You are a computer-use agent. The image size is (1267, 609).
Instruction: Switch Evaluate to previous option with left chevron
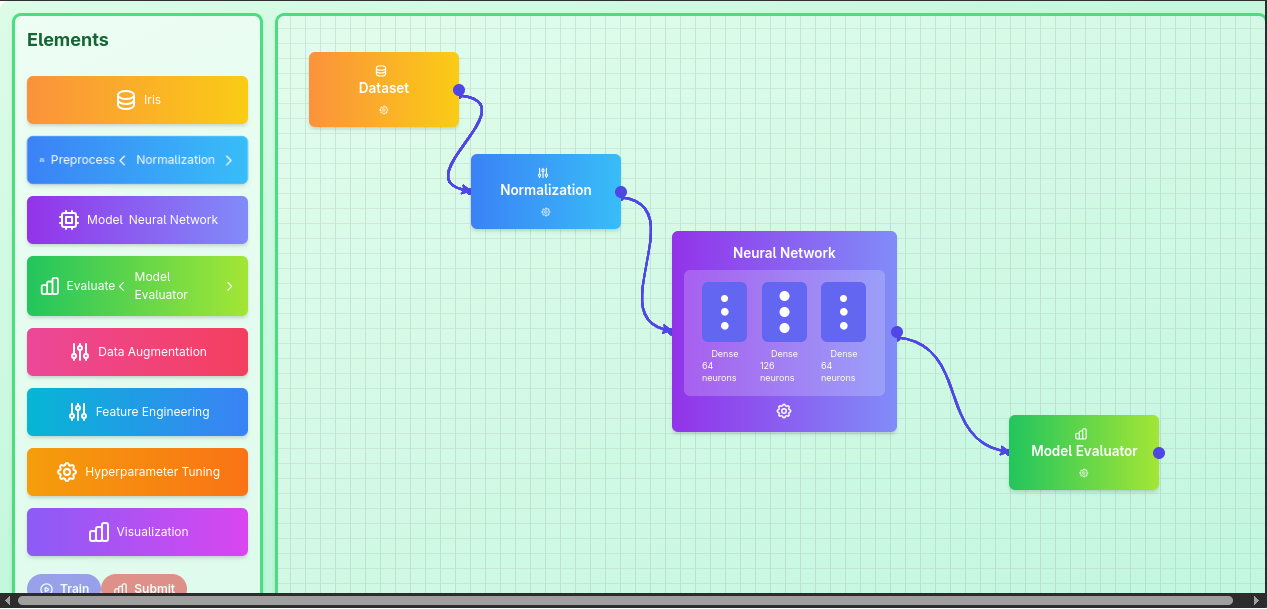pos(122,286)
